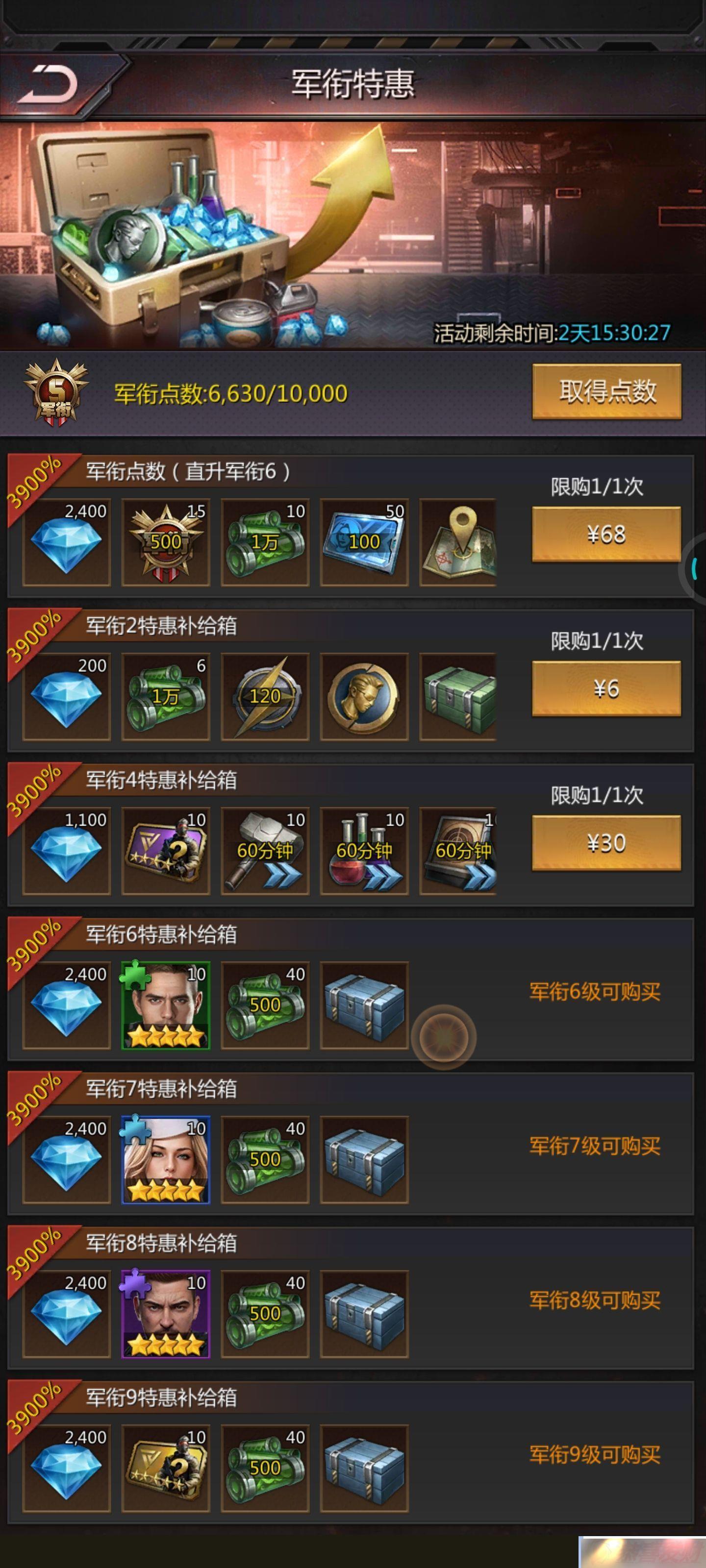The image size is (706, 1568).
Task: Tap the 2,400 diamonds icon in 军衔9 box
Action: pos(66,1468)
